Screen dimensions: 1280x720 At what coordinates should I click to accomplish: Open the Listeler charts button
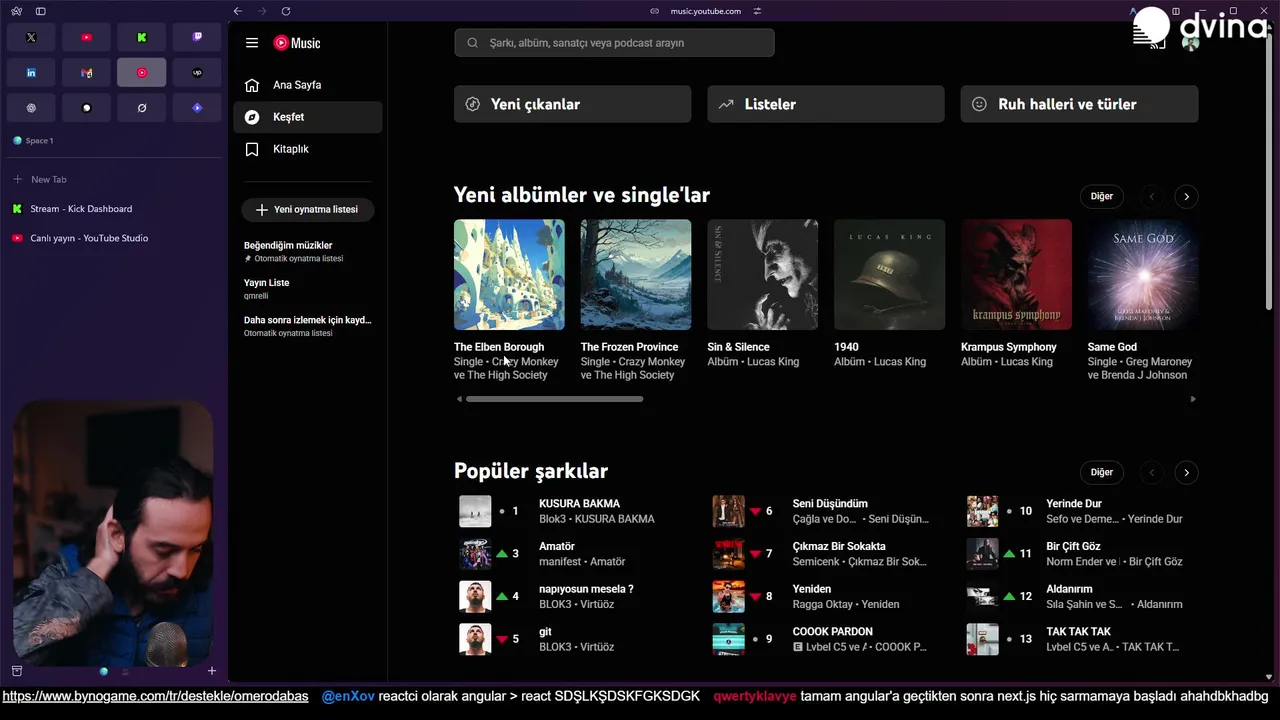[x=826, y=104]
